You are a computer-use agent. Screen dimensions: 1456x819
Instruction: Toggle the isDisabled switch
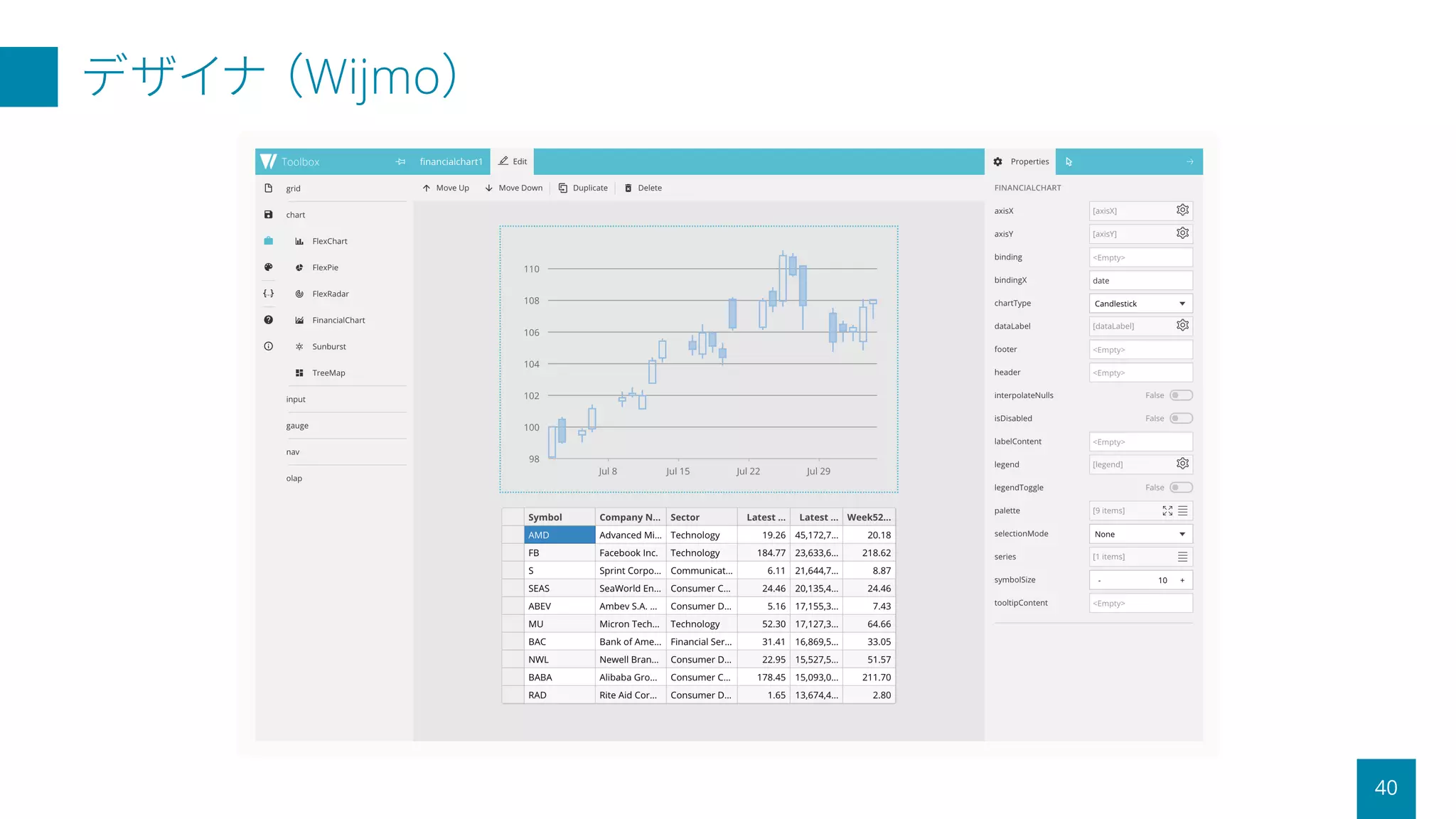click(1180, 418)
